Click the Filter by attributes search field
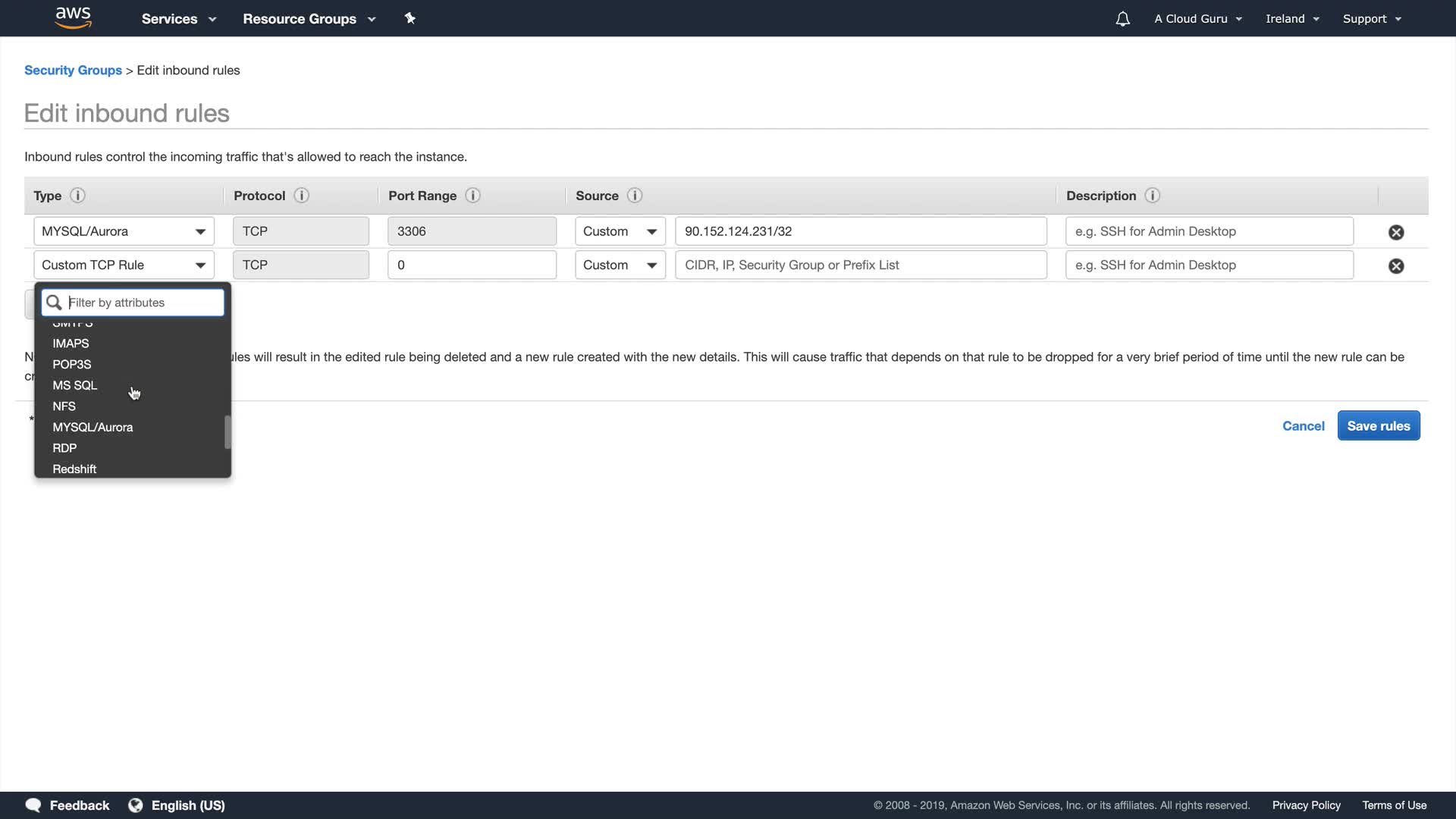The image size is (1456, 819). pyautogui.click(x=143, y=303)
